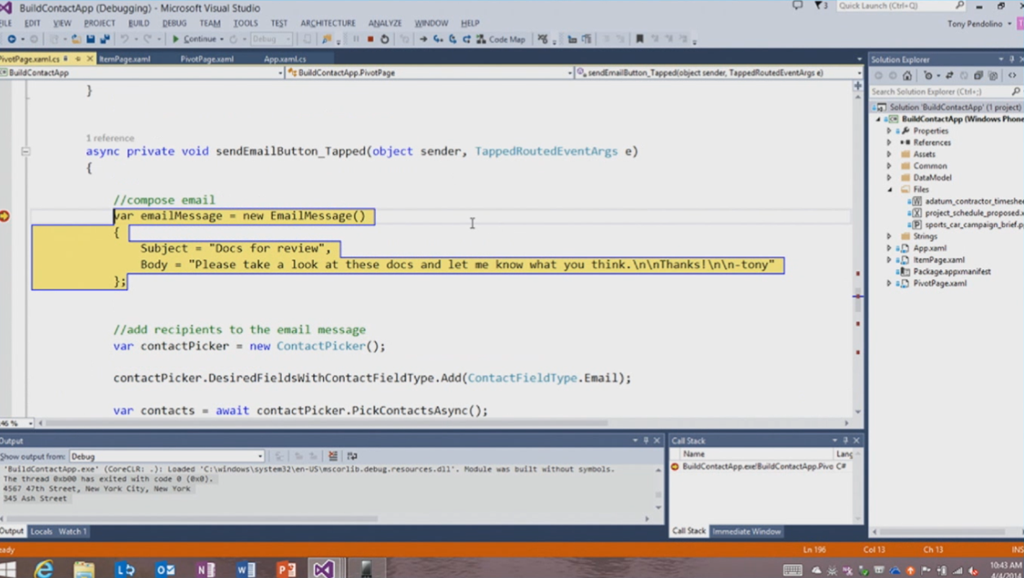Image resolution: width=1024 pixels, height=578 pixels.
Task: Select sports_car_campaign_brief file
Action: tap(974, 225)
